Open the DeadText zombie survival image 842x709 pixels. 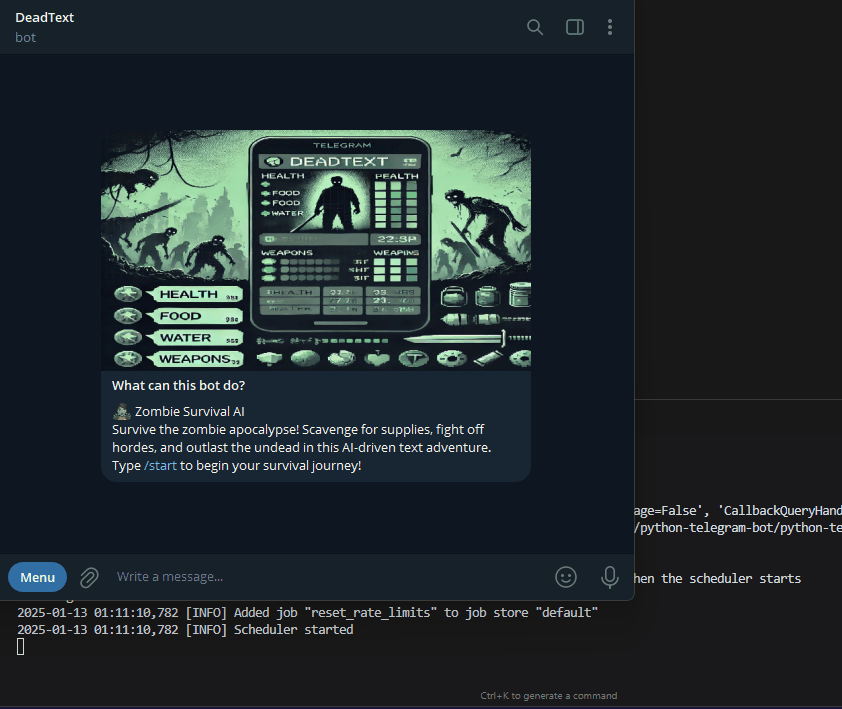coord(316,250)
